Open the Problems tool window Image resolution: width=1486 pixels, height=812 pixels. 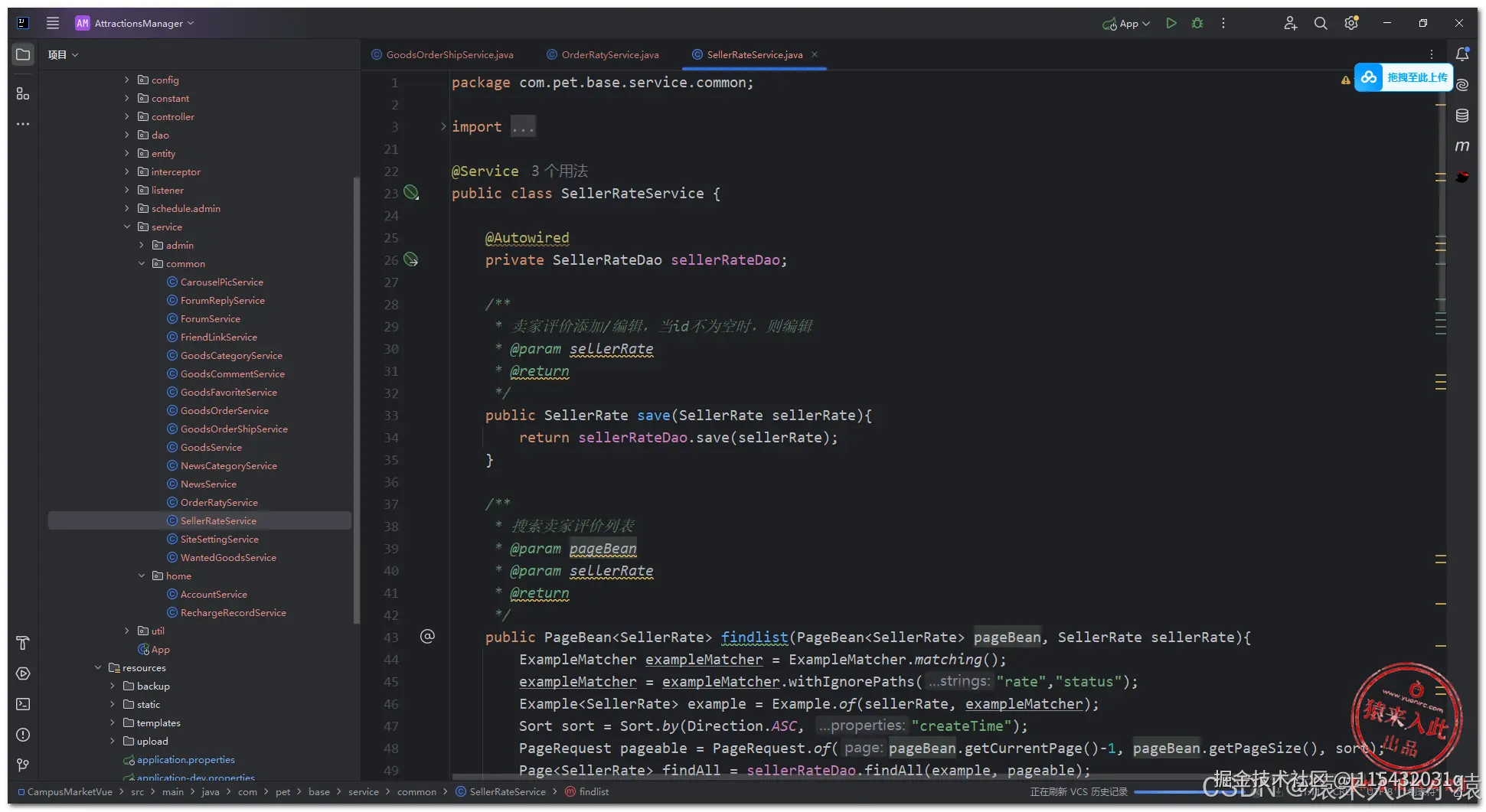click(23, 735)
